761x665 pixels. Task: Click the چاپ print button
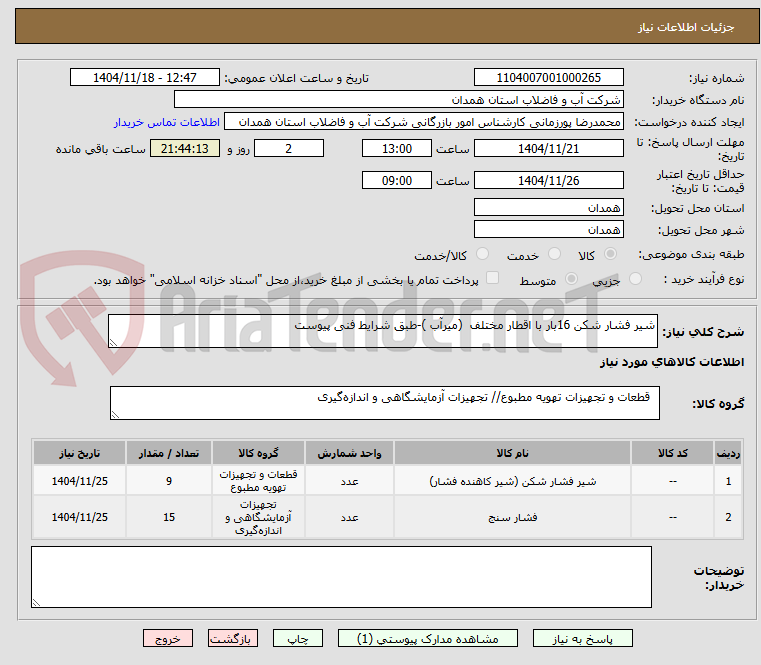coord(298,638)
